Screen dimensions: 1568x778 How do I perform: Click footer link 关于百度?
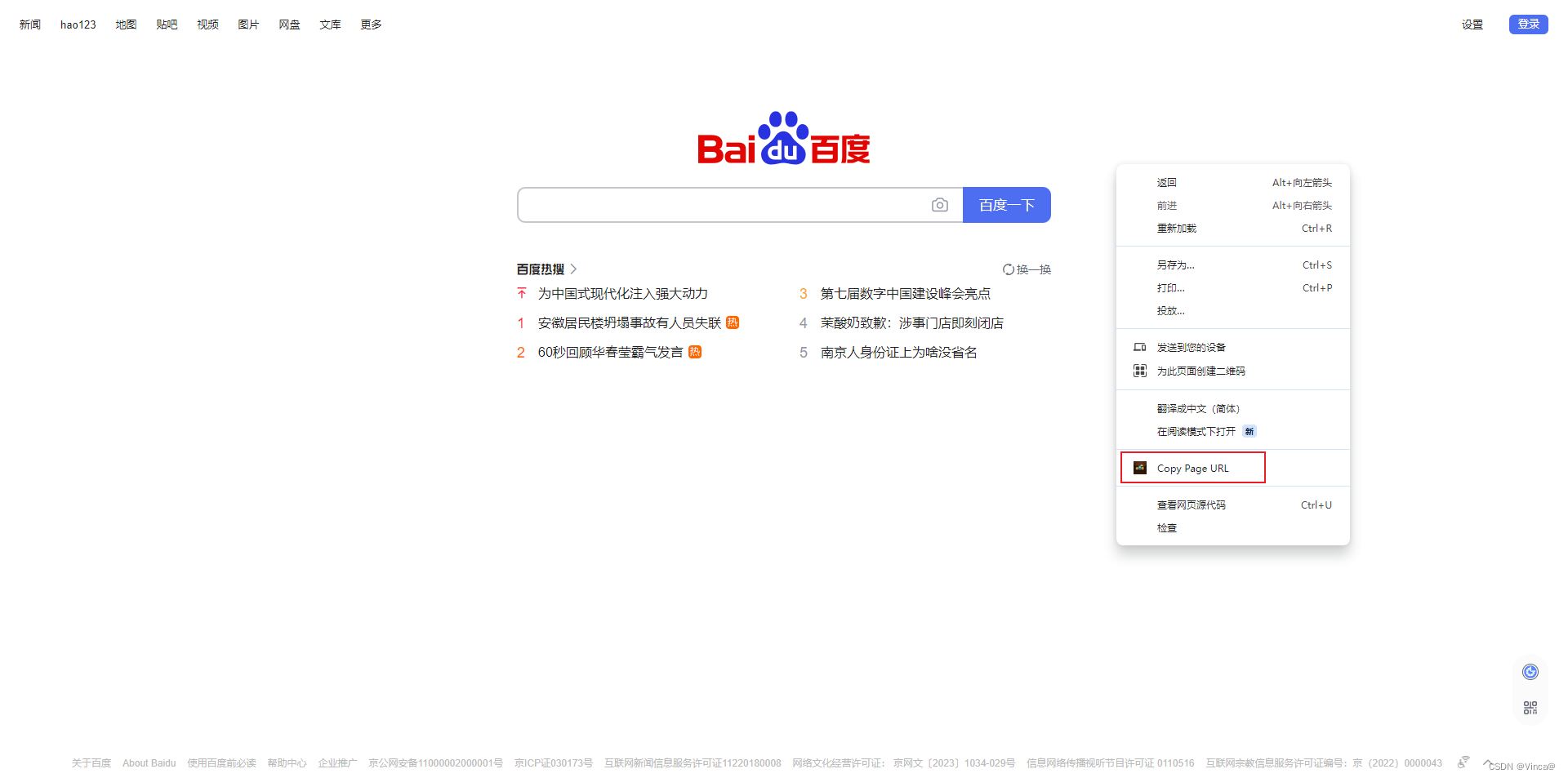point(91,763)
